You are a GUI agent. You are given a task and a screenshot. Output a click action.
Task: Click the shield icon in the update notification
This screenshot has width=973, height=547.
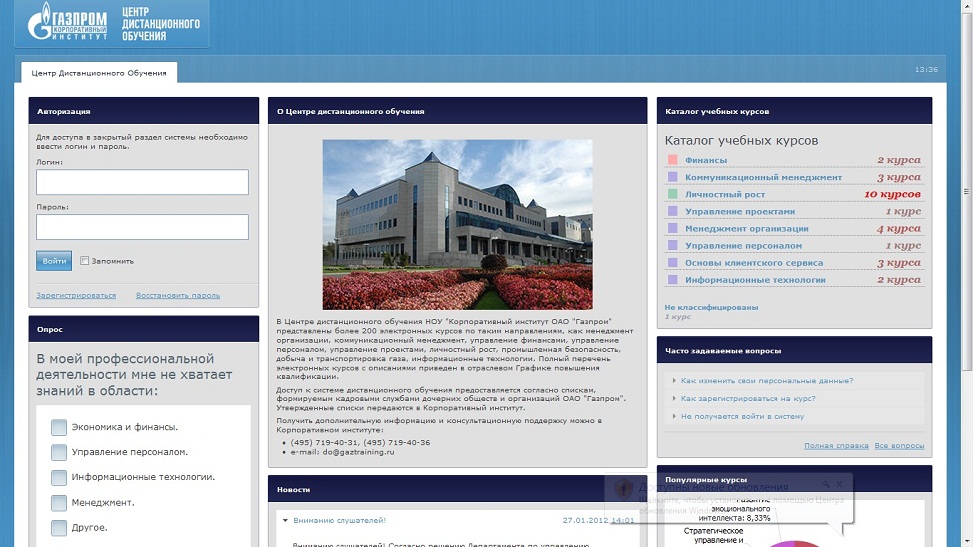click(x=623, y=489)
